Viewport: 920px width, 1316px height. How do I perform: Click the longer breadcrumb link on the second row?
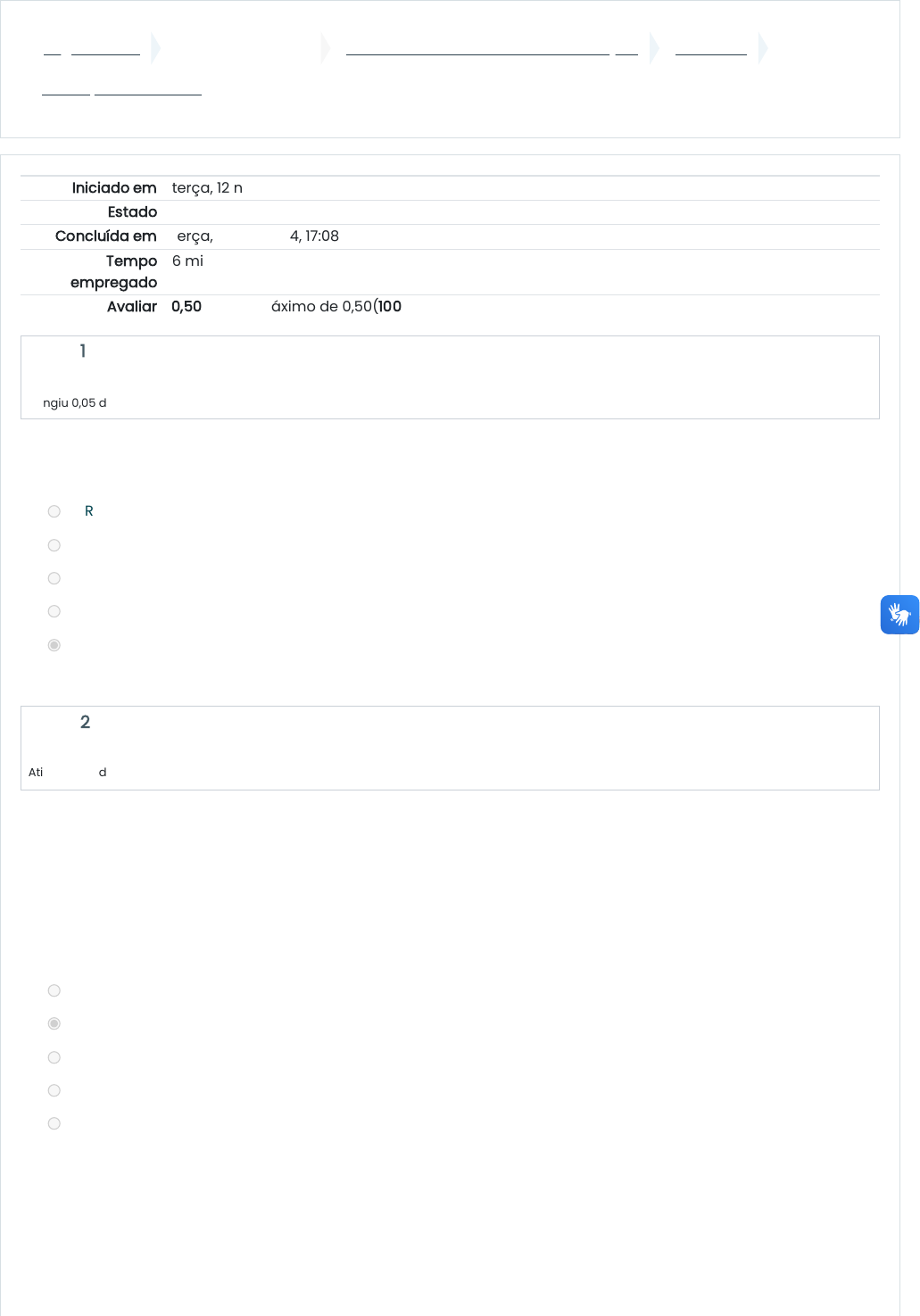[147, 88]
